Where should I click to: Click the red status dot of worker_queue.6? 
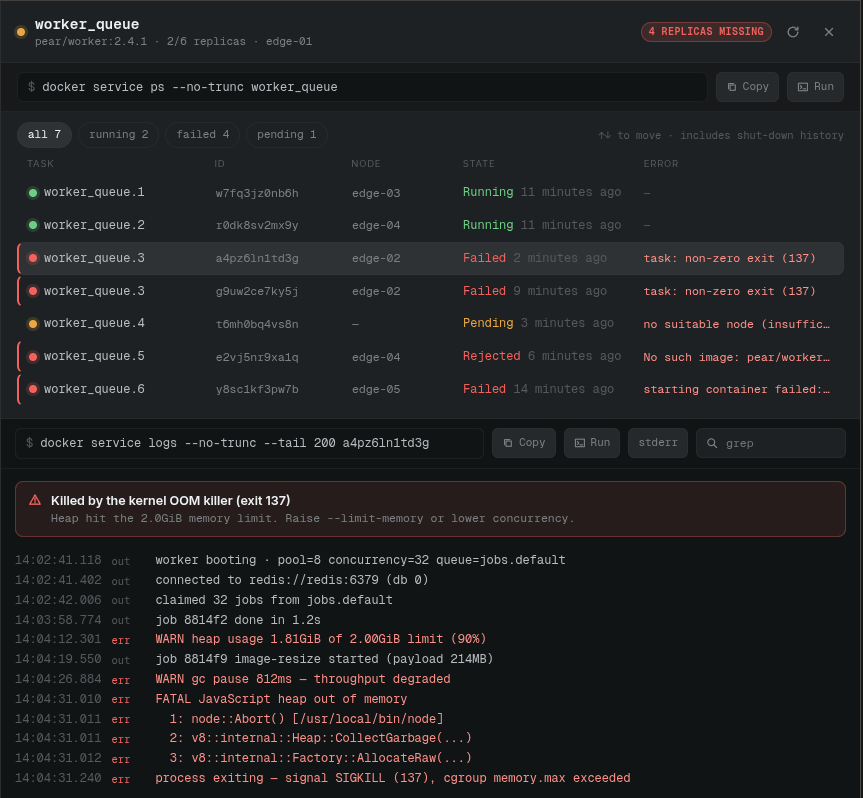[33, 389]
